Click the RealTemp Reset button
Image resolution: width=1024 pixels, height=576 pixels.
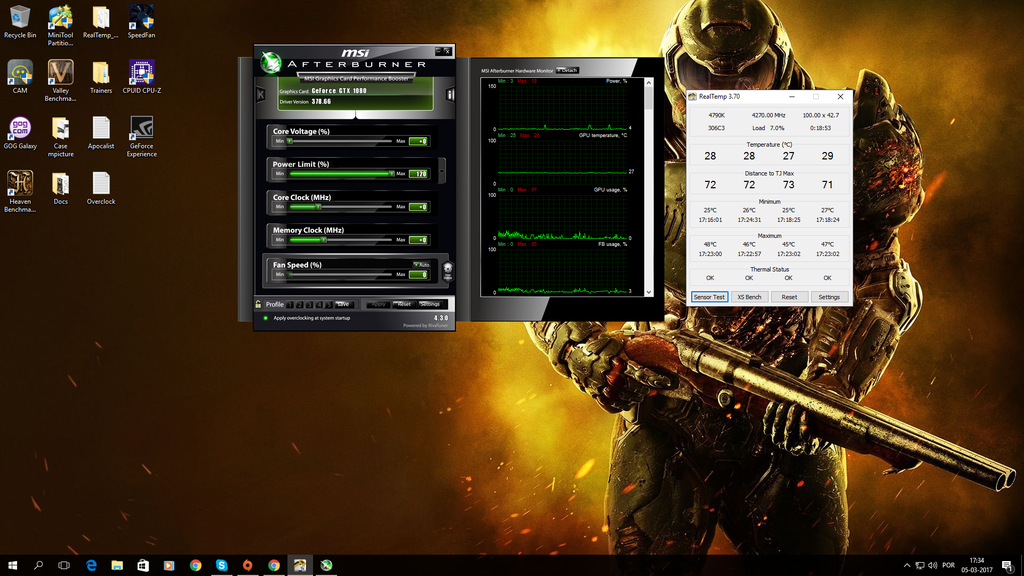789,297
